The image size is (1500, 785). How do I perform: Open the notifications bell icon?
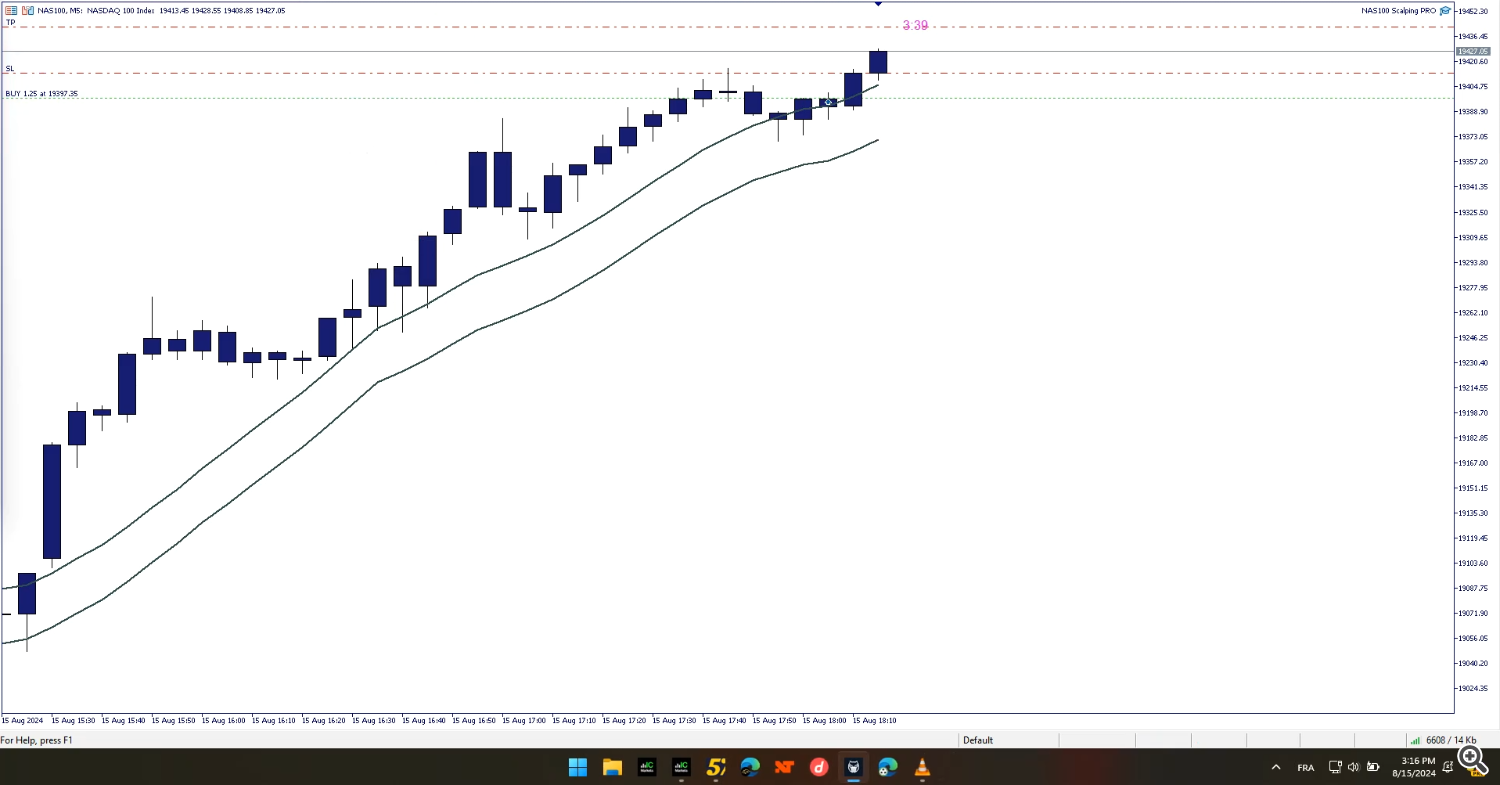click(1447, 767)
